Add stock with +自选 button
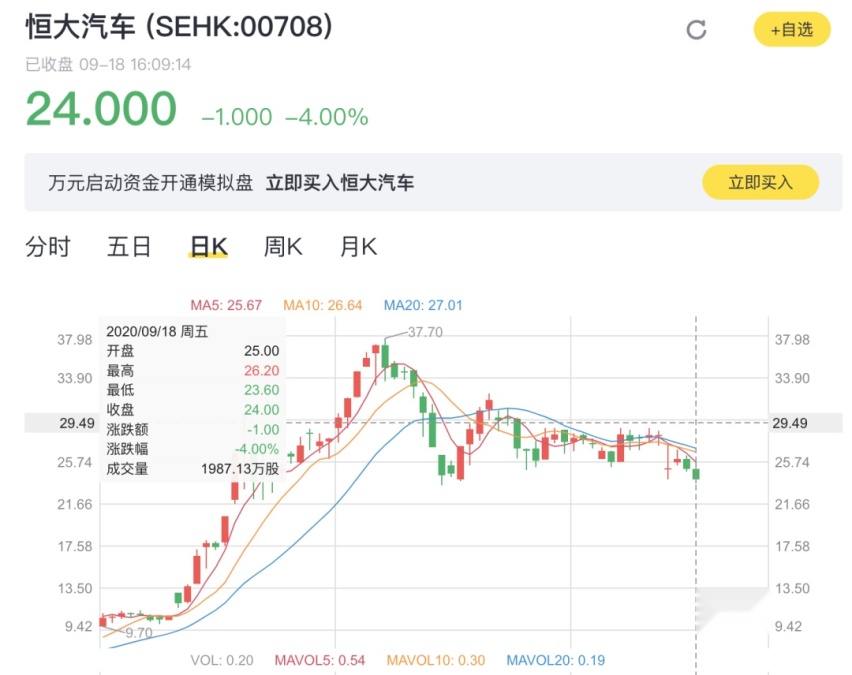 [792, 29]
